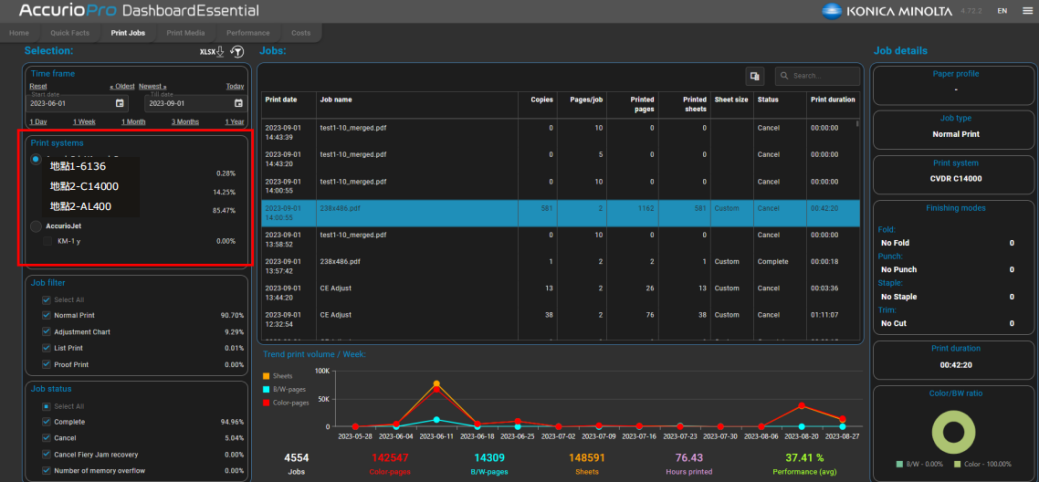Open the Till date calendar picker icon
This screenshot has width=1039, height=482.
point(239,103)
